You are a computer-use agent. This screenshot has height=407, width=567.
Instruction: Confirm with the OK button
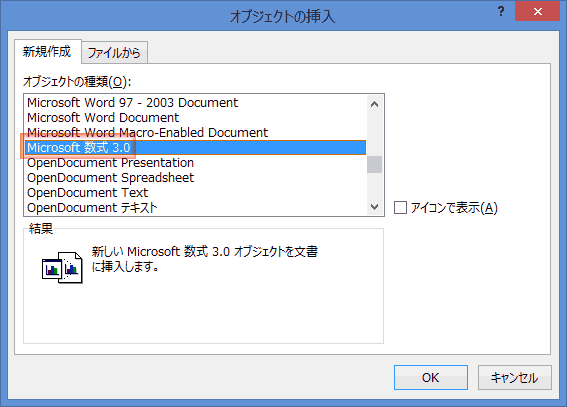431,377
